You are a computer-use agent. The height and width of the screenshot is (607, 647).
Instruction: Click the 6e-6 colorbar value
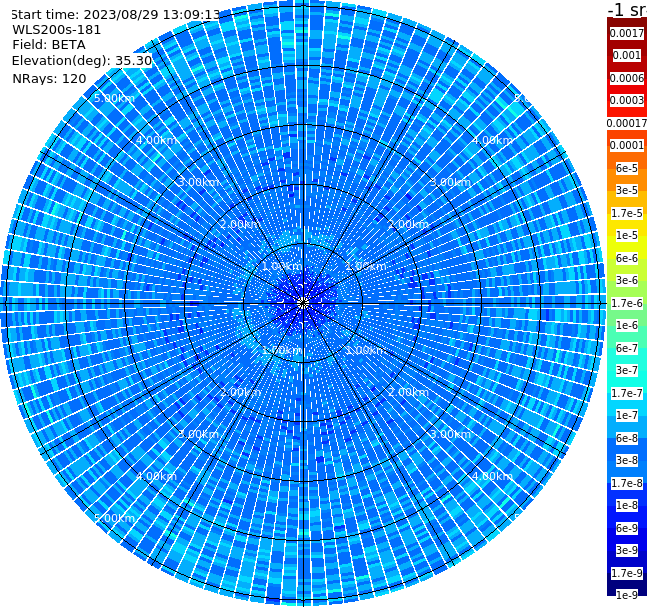626,258
